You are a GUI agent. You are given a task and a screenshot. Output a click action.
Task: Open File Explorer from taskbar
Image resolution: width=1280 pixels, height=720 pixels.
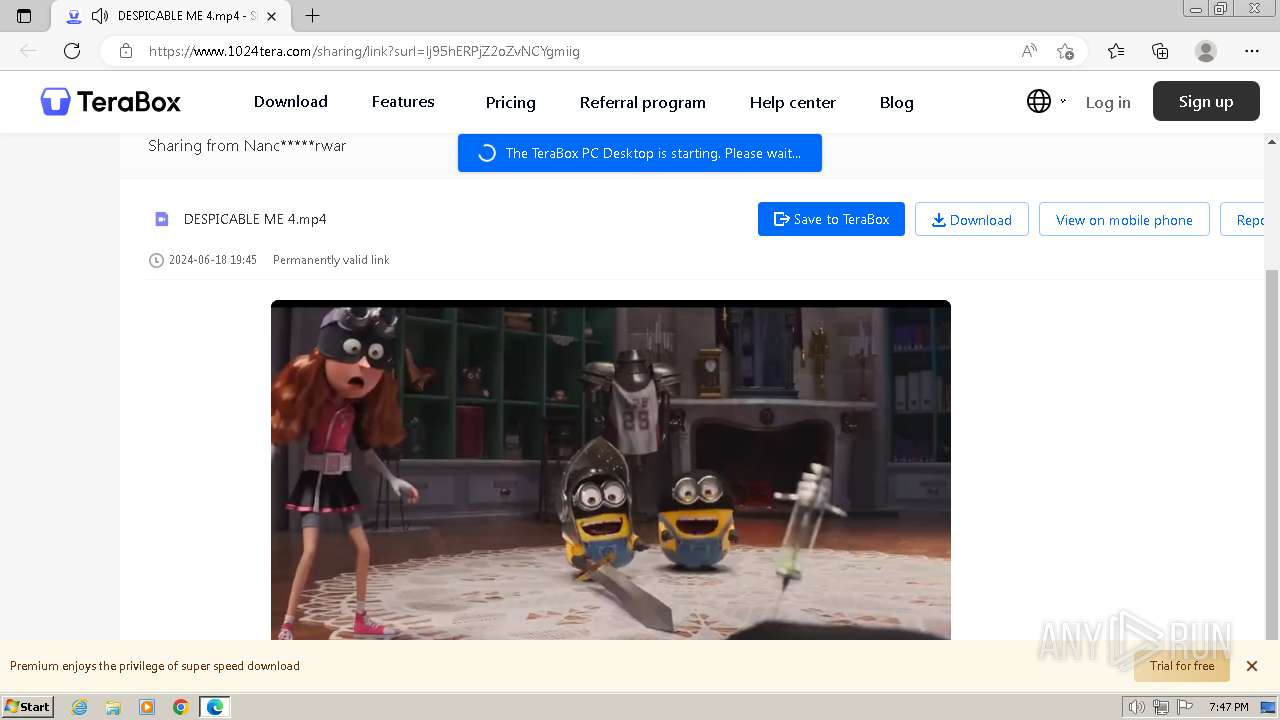coord(113,707)
